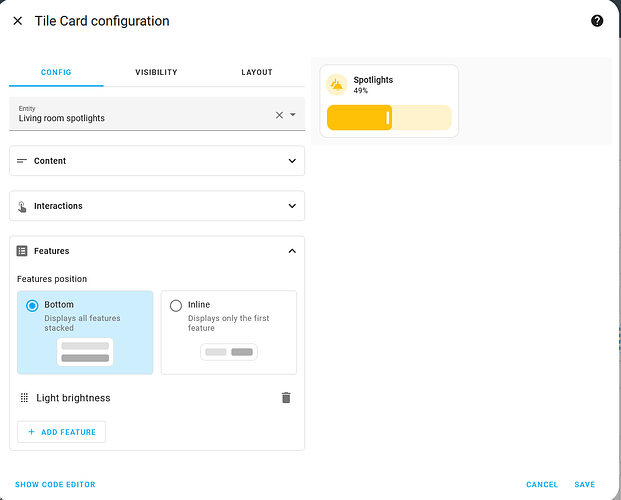Collapse the Features section
621x500 pixels.
click(292, 251)
